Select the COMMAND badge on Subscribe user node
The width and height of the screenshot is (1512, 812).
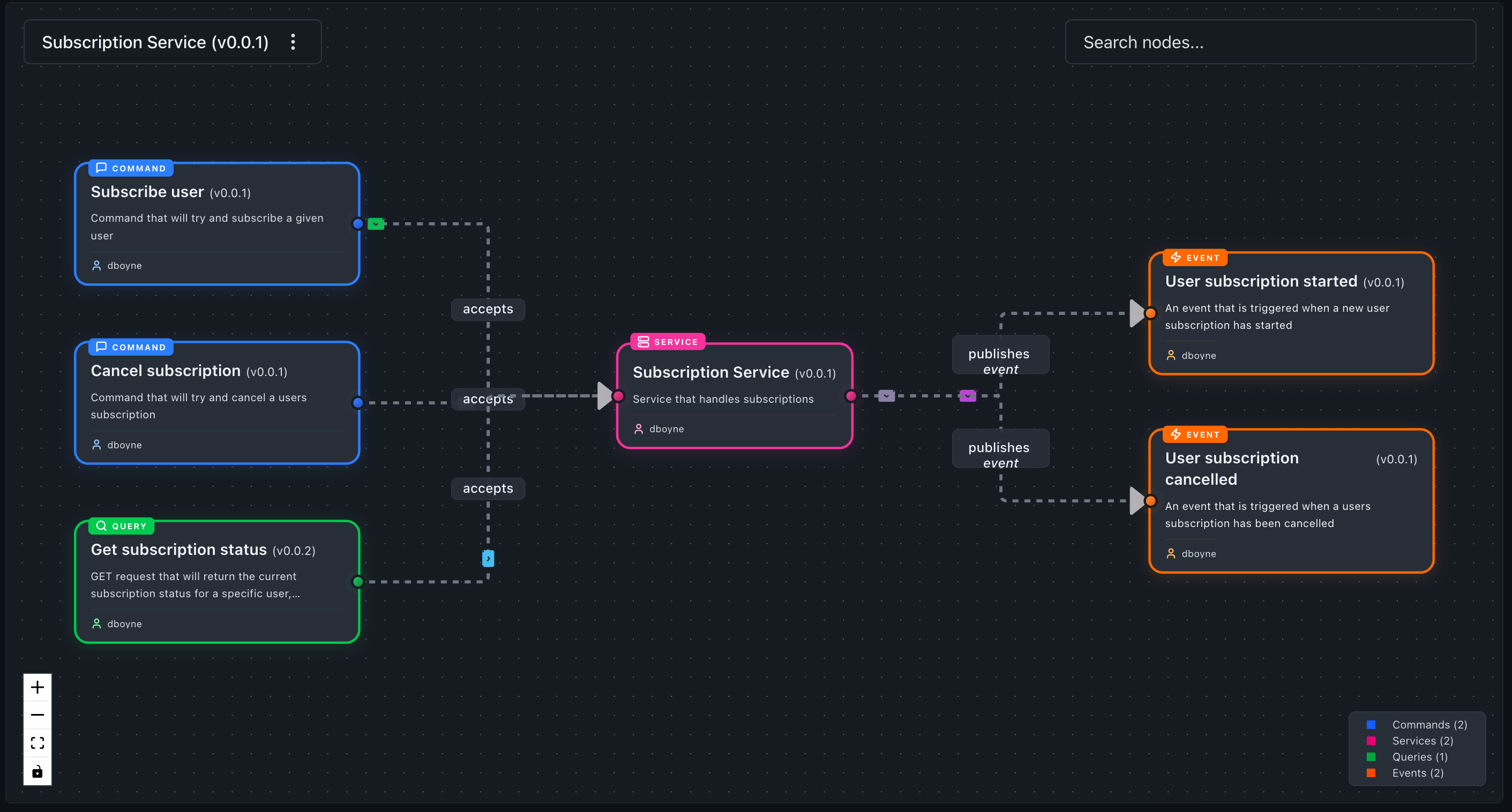[130, 168]
